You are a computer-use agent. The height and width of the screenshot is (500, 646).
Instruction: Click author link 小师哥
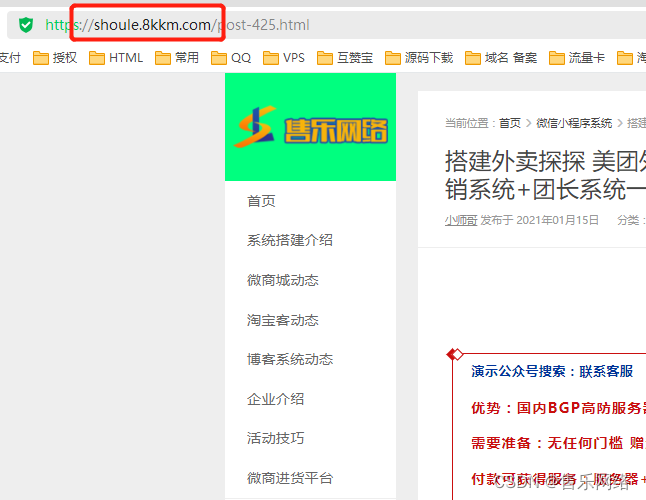coord(461,220)
